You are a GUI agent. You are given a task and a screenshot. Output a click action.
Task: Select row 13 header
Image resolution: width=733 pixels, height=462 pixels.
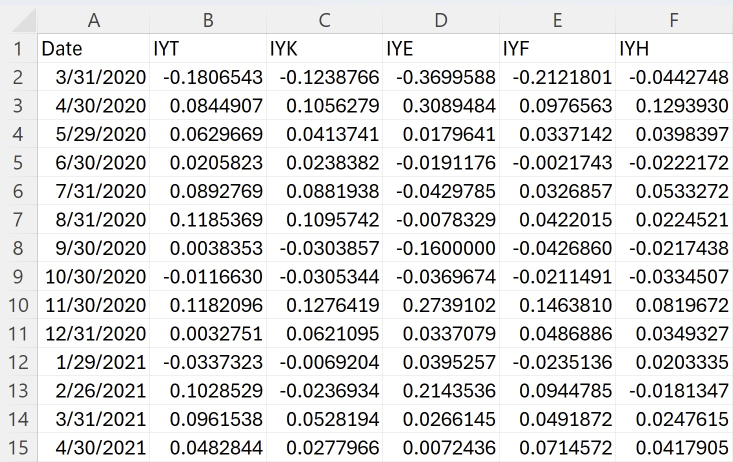[18, 390]
